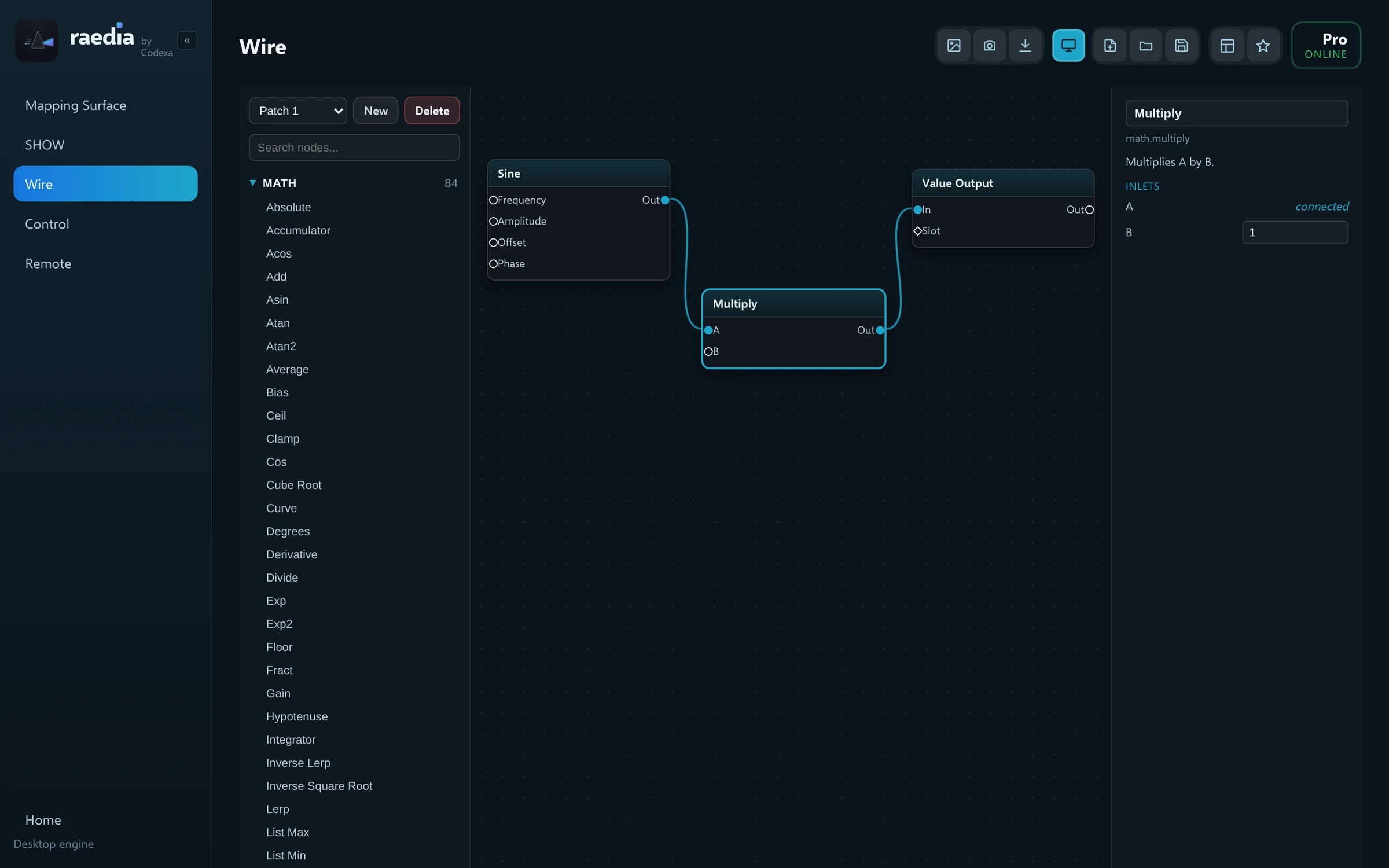
Task: Collapse the sidebar with the chevron
Action: click(x=187, y=41)
